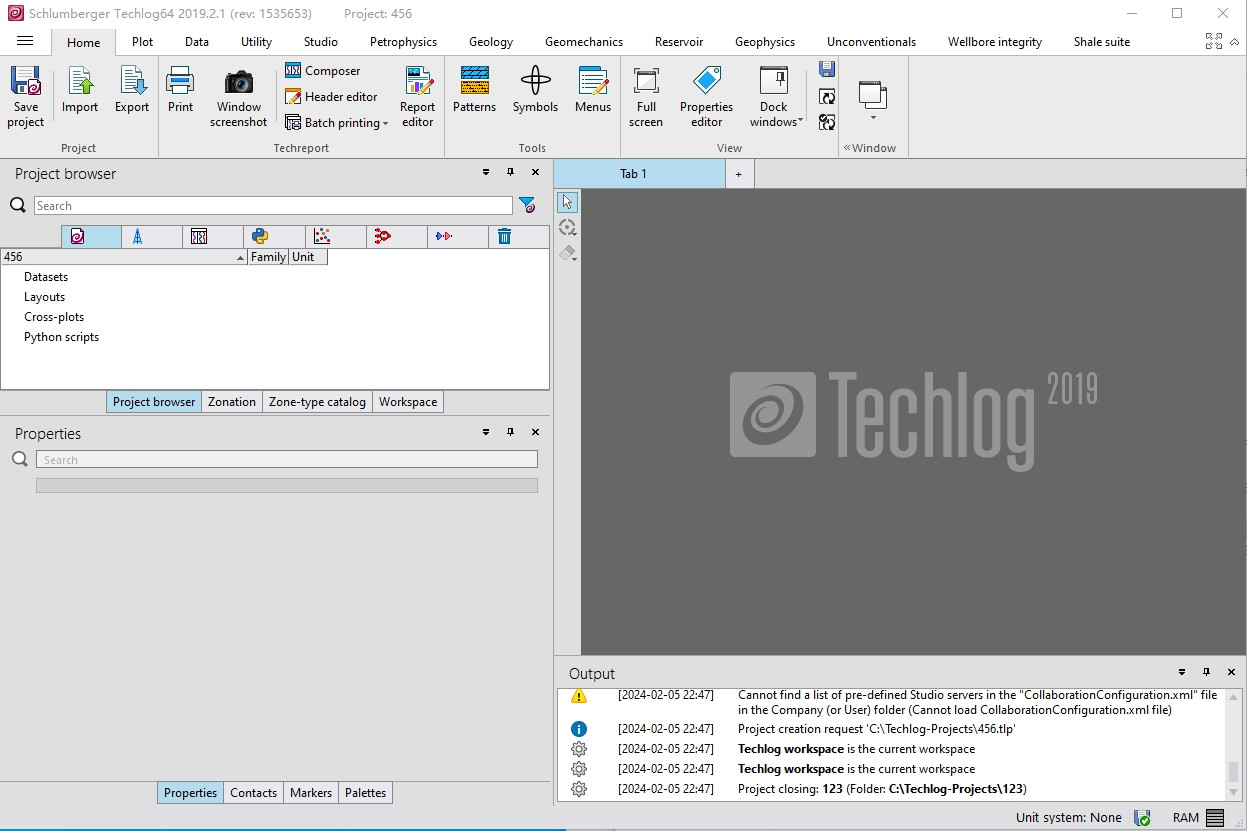Click the ribbon layout icon at top right
The height and width of the screenshot is (831, 1247).
(1213, 41)
